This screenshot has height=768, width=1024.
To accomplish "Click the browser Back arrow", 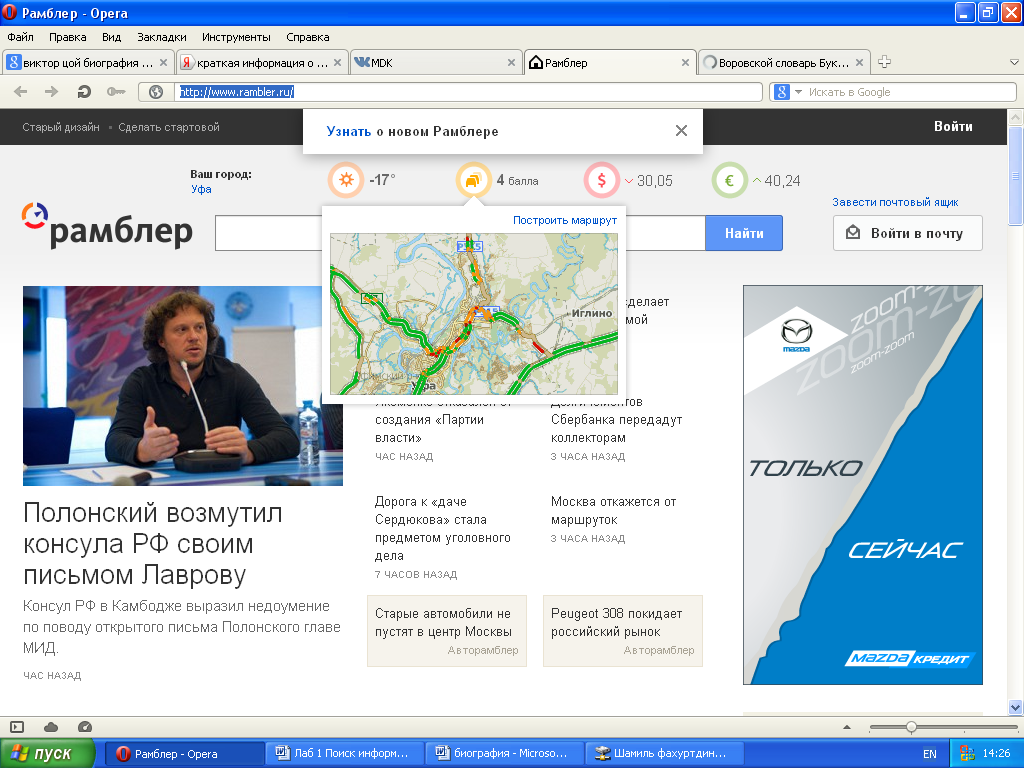I will (x=20, y=92).
